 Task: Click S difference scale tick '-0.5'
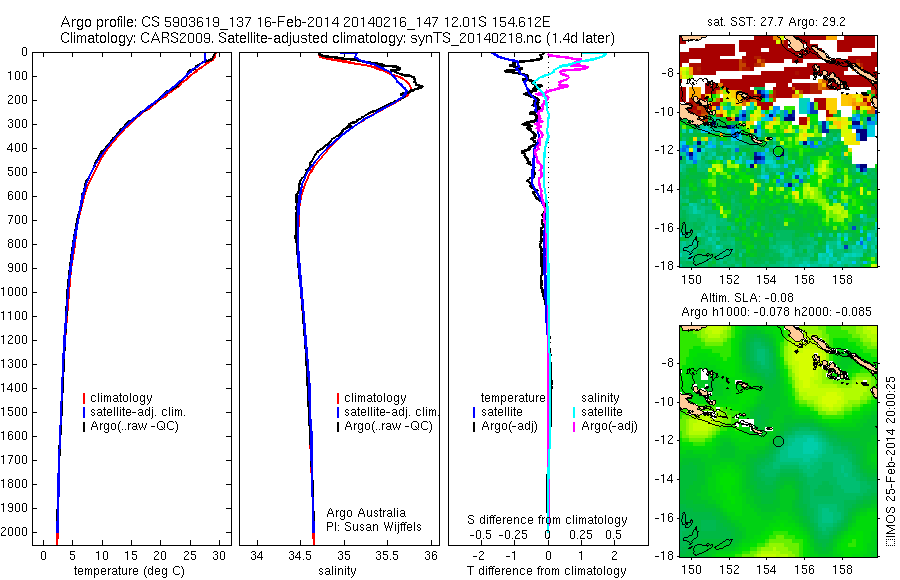click(x=480, y=535)
